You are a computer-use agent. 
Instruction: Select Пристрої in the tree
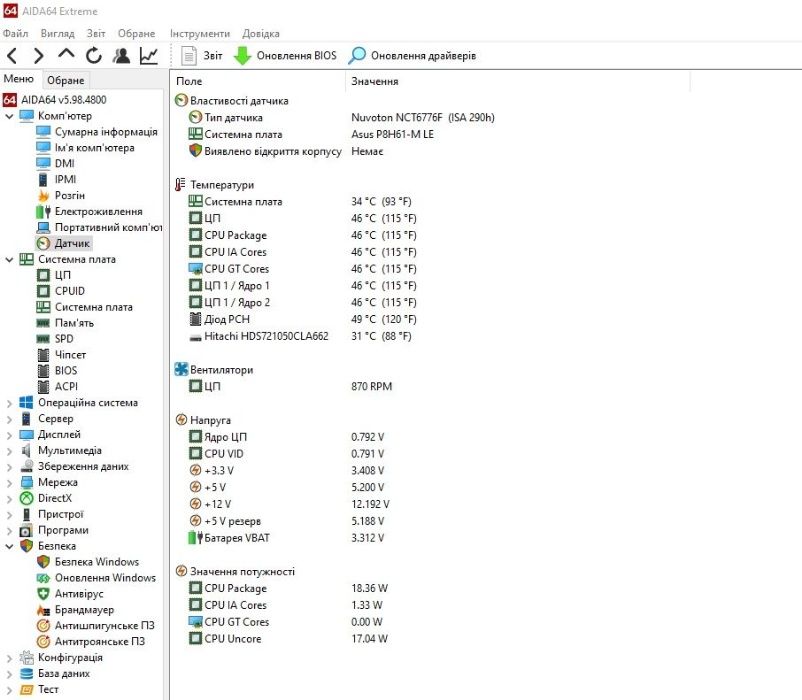point(51,514)
